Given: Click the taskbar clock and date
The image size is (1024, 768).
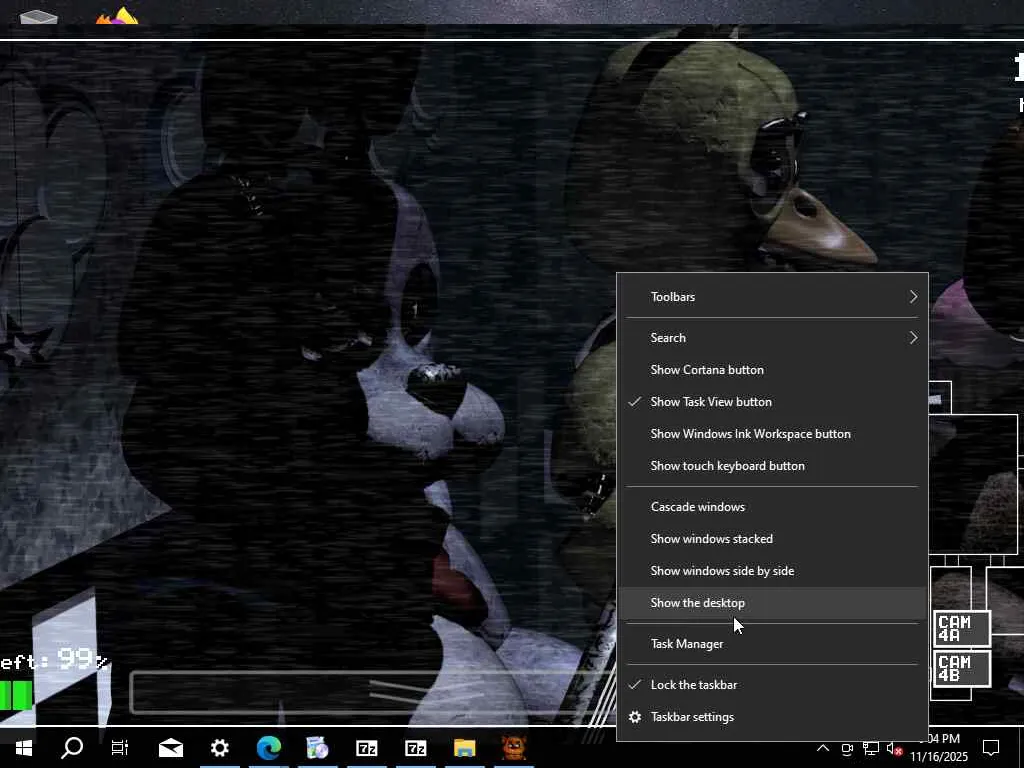Looking at the screenshot, I should 939,748.
